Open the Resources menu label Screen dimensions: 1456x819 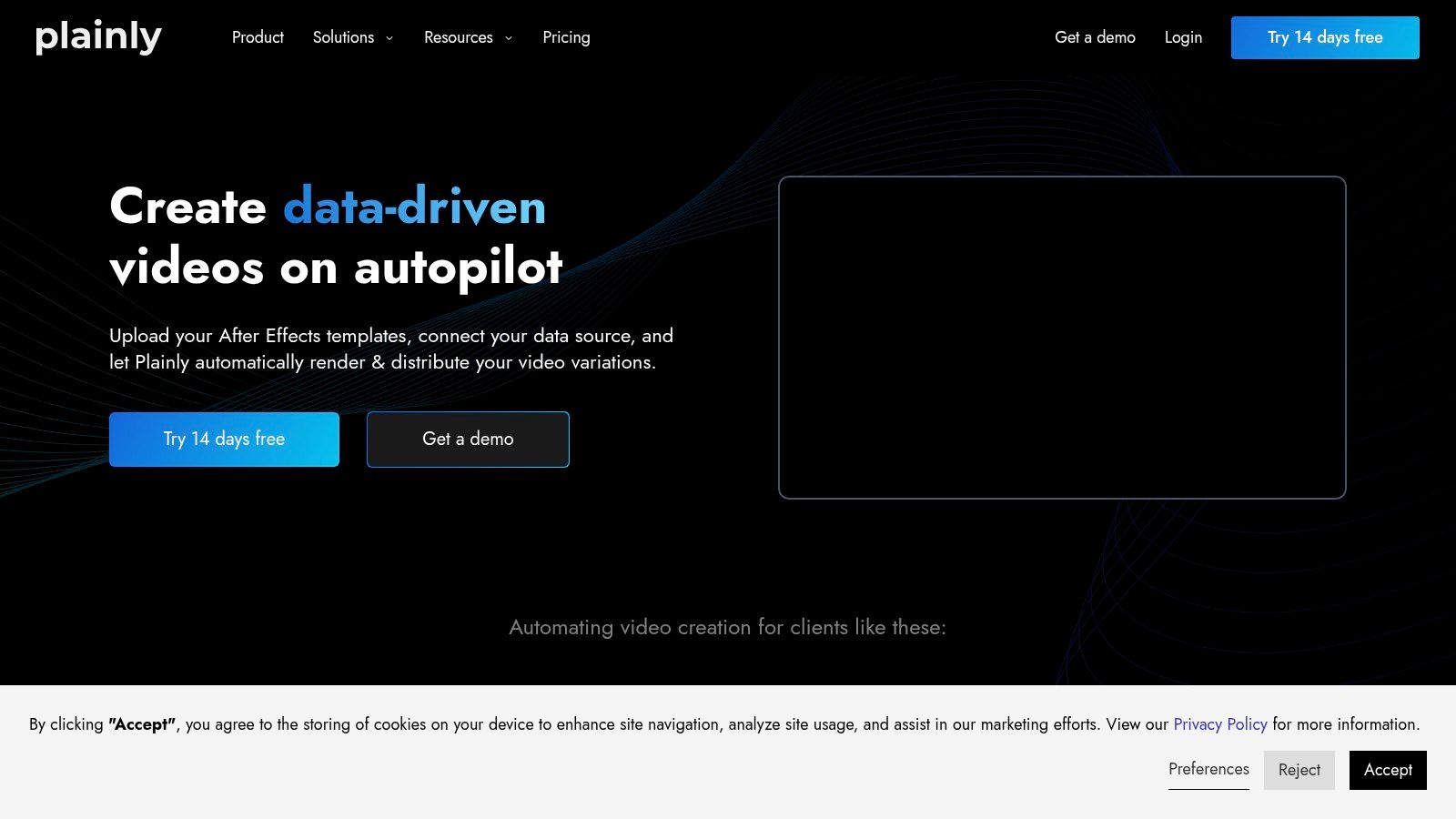click(458, 37)
